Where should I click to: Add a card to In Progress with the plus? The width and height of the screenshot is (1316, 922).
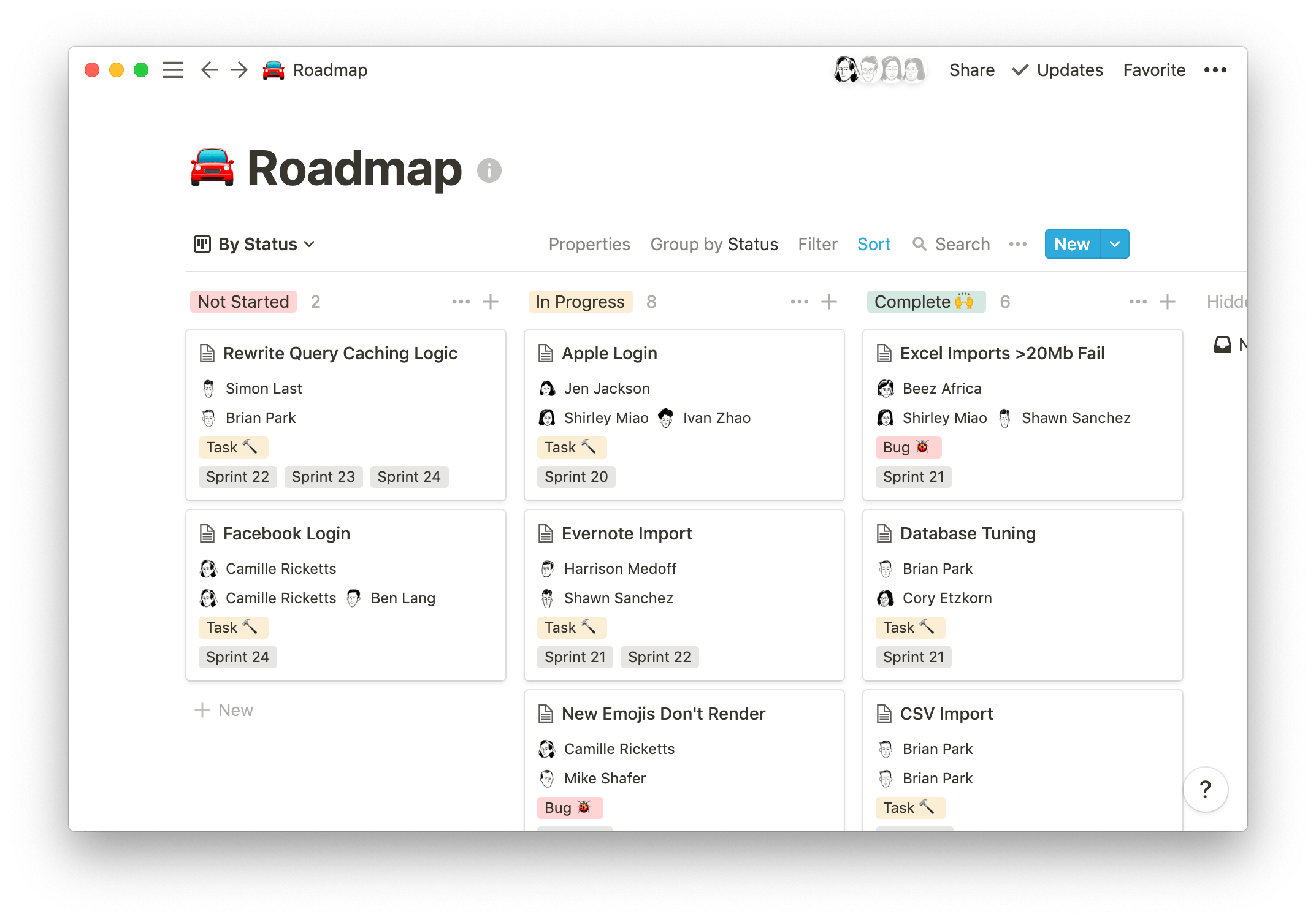(828, 301)
